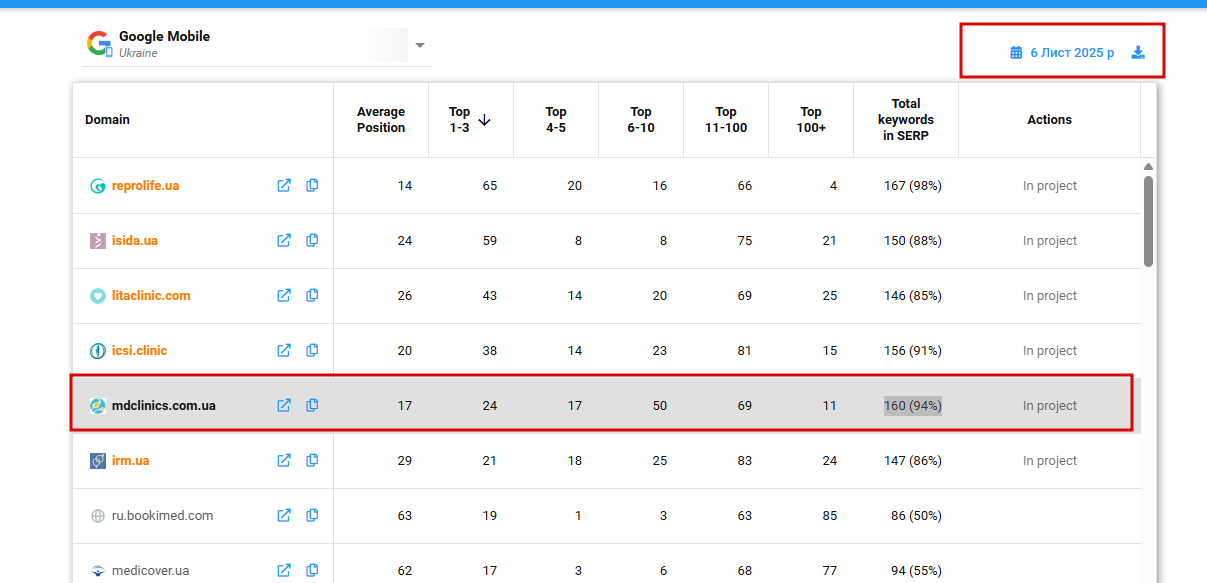Screen dimensions: 1207x583
Task: Sort by Total keywords in SERP header
Action: click(906, 119)
